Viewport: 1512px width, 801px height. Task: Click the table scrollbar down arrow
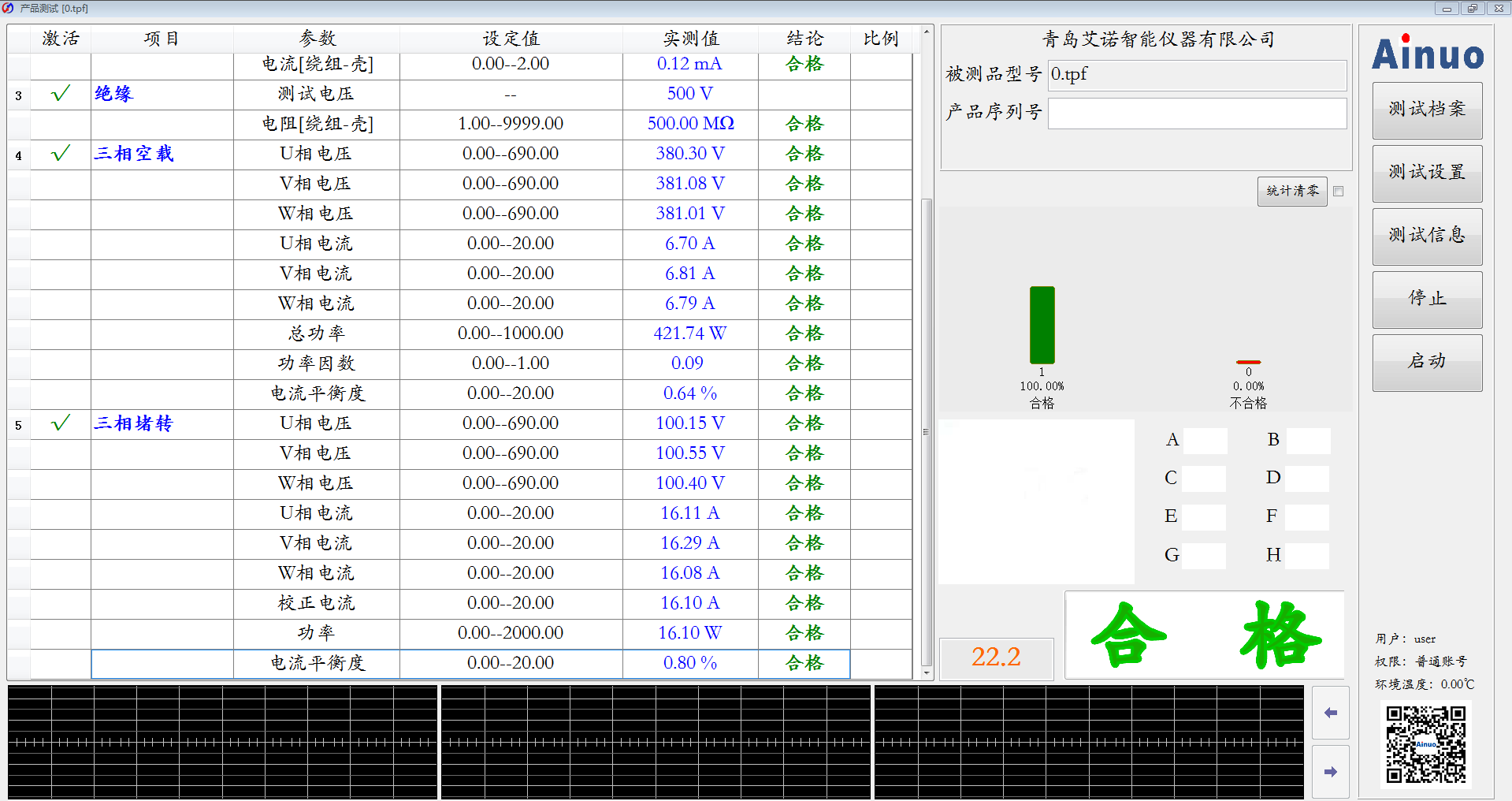[927, 673]
